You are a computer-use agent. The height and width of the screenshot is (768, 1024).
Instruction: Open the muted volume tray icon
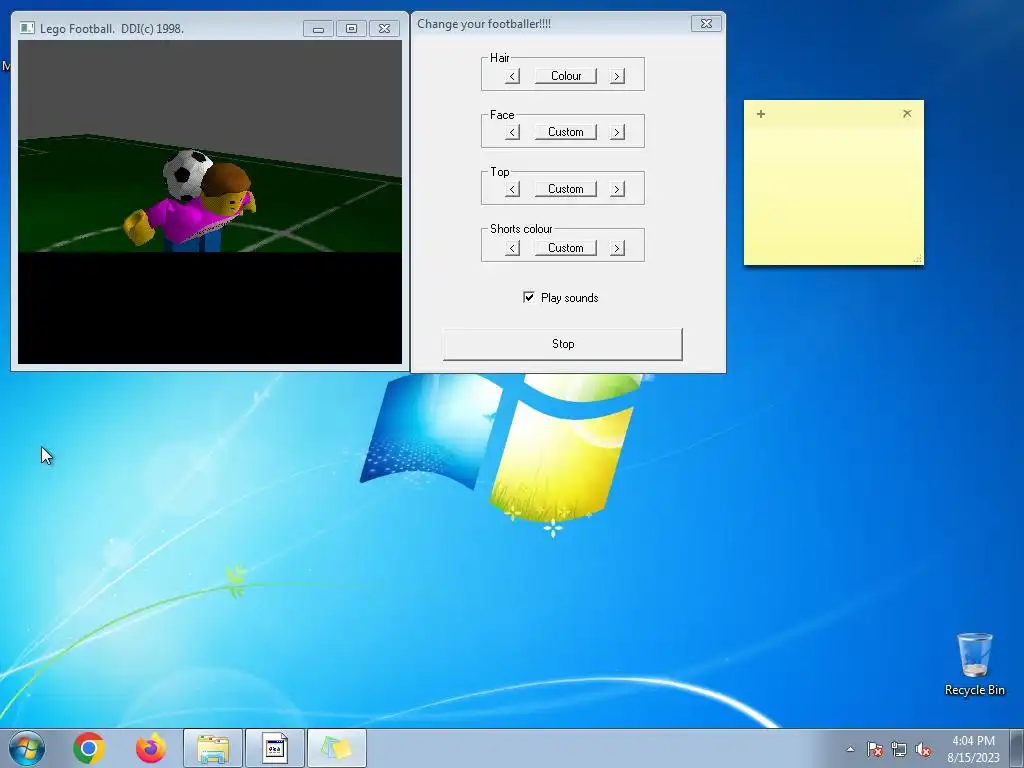click(923, 749)
